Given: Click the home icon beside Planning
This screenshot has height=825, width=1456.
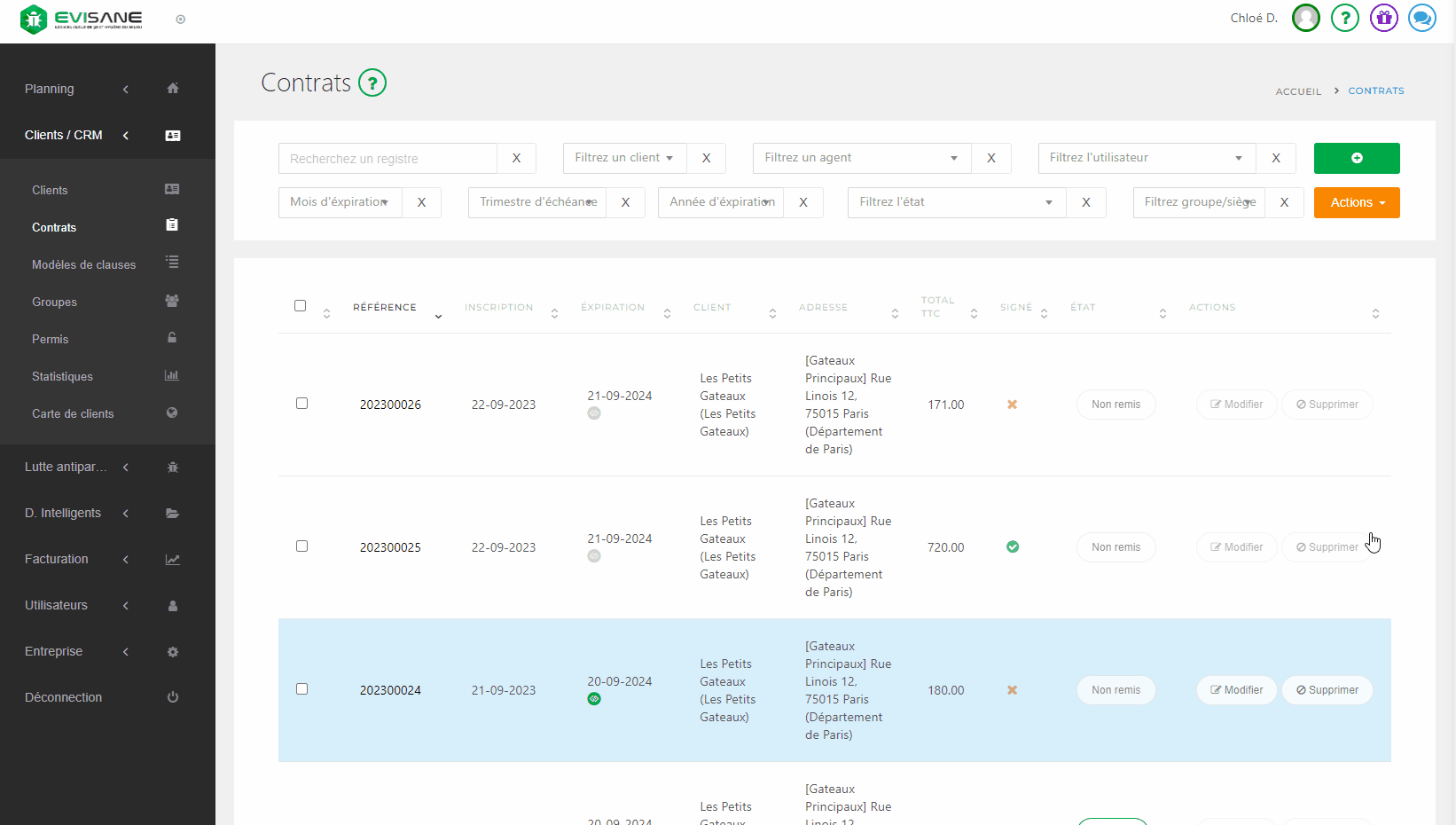Looking at the screenshot, I should click(173, 89).
